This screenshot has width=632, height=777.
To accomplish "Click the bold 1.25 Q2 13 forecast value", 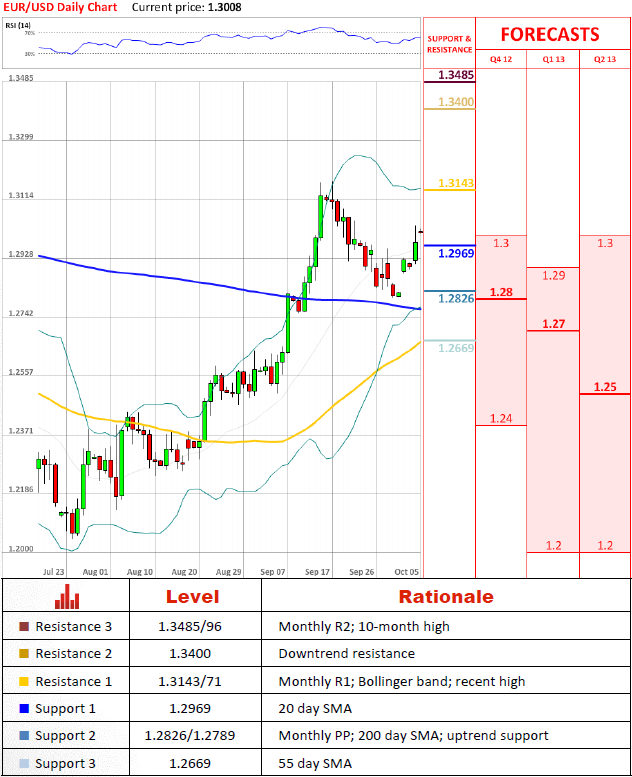I will point(605,387).
